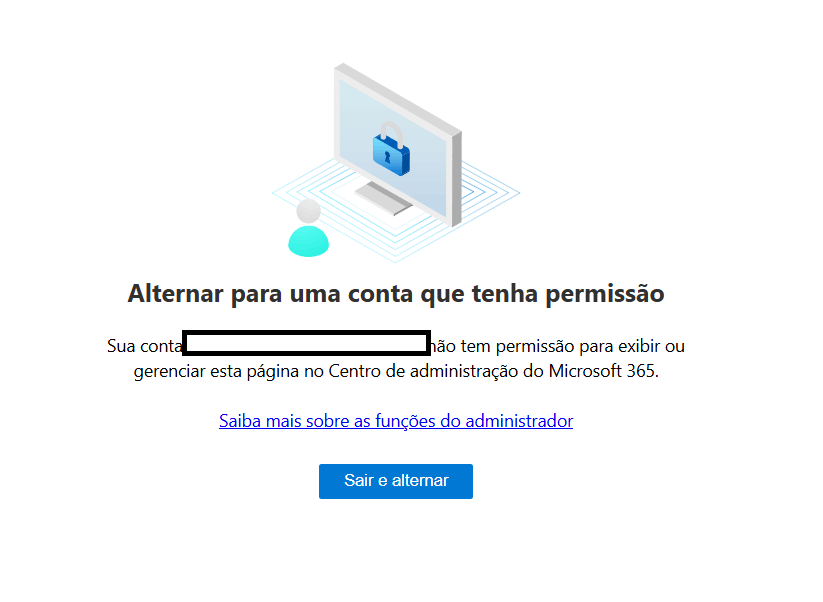This screenshot has height=602, width=823.
Task: Click the word 'permissão' in the heading
Action: coord(605,294)
